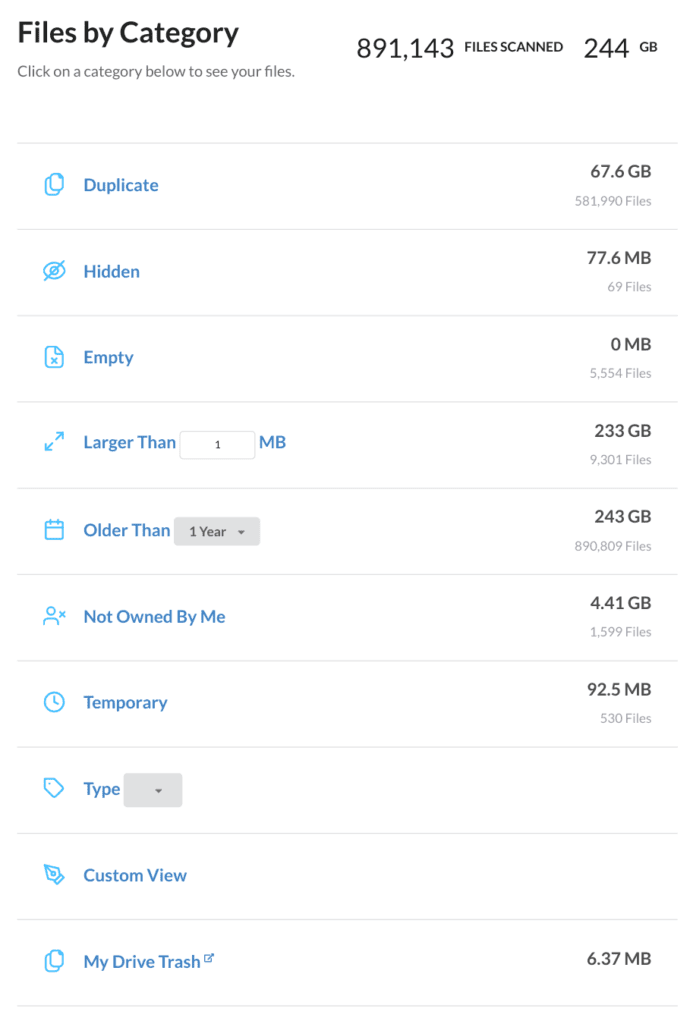Screen dimensions: 693x1024
Task: Open the Empty files list
Action: point(108,357)
